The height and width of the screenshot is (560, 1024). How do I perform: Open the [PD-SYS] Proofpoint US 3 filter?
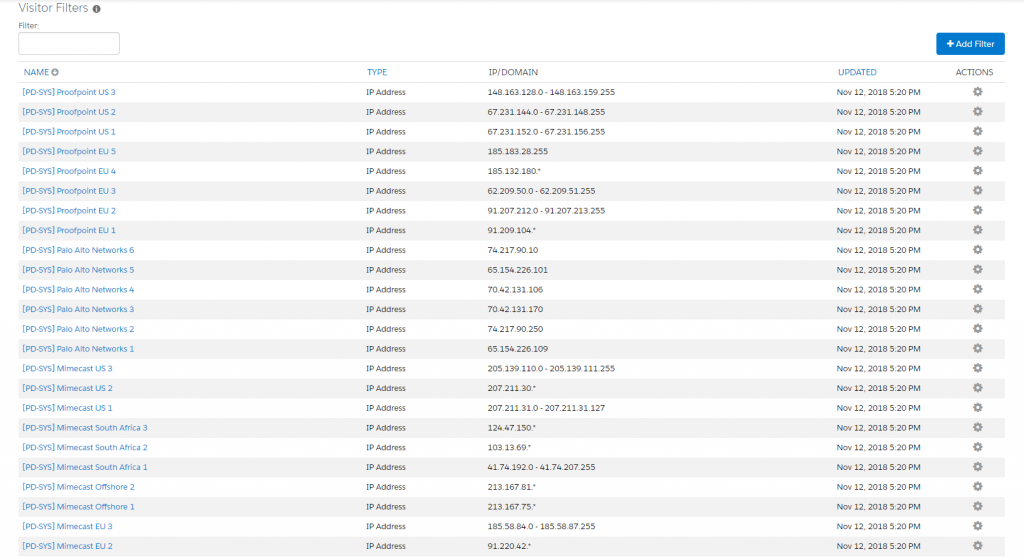point(69,92)
